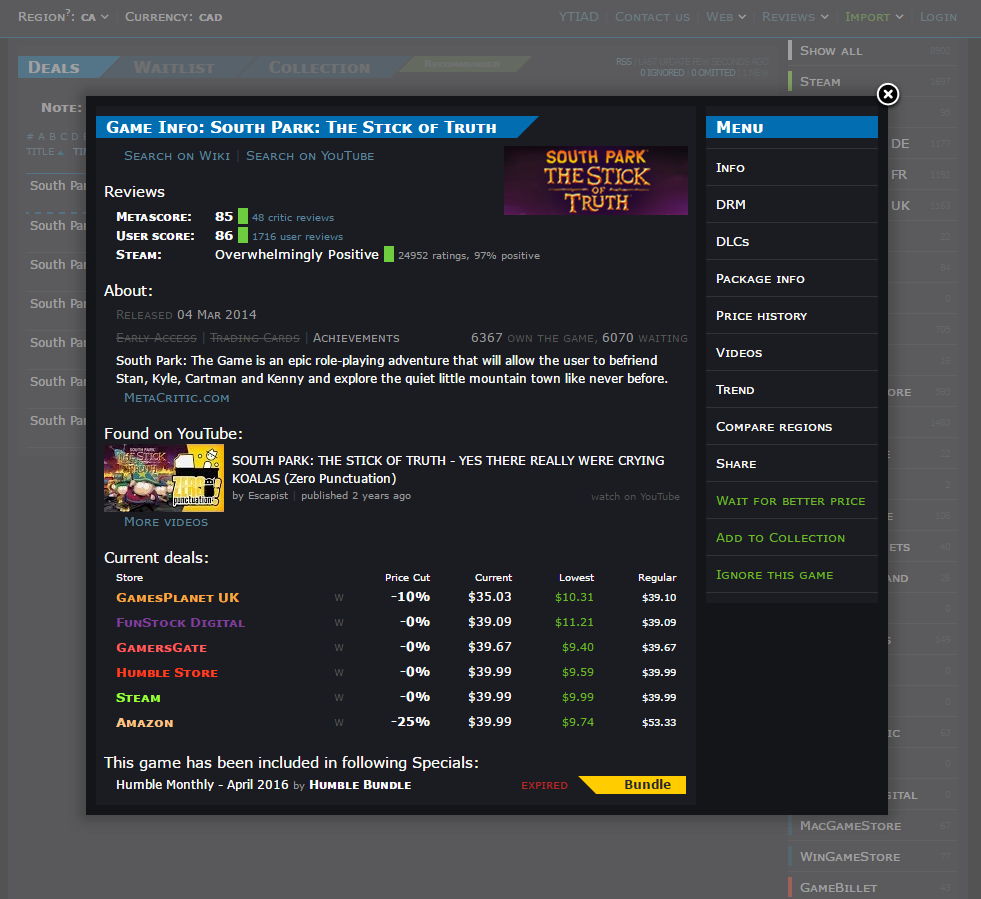Select Ignore this game
Viewport: 981px width, 899px height.
(x=791, y=574)
